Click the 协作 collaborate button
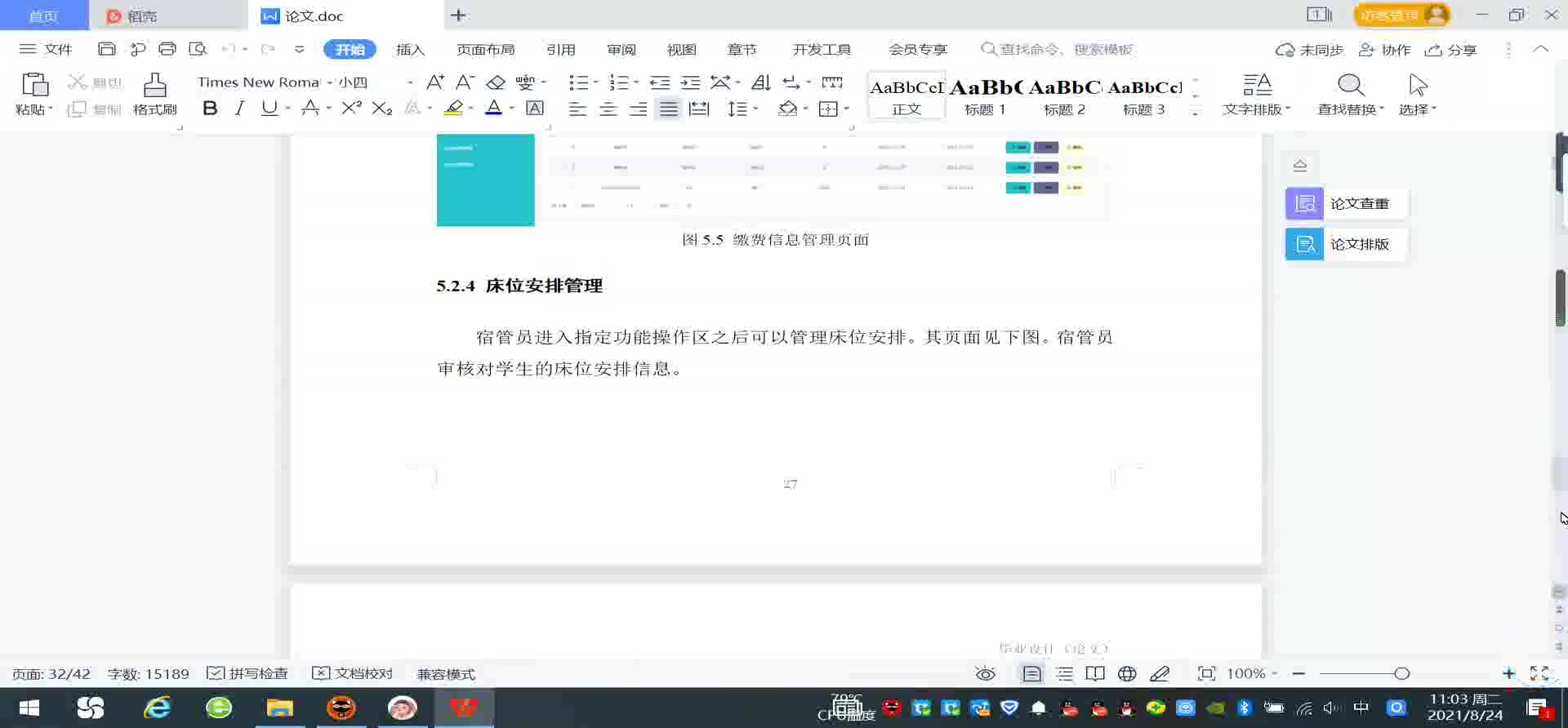 click(1384, 50)
